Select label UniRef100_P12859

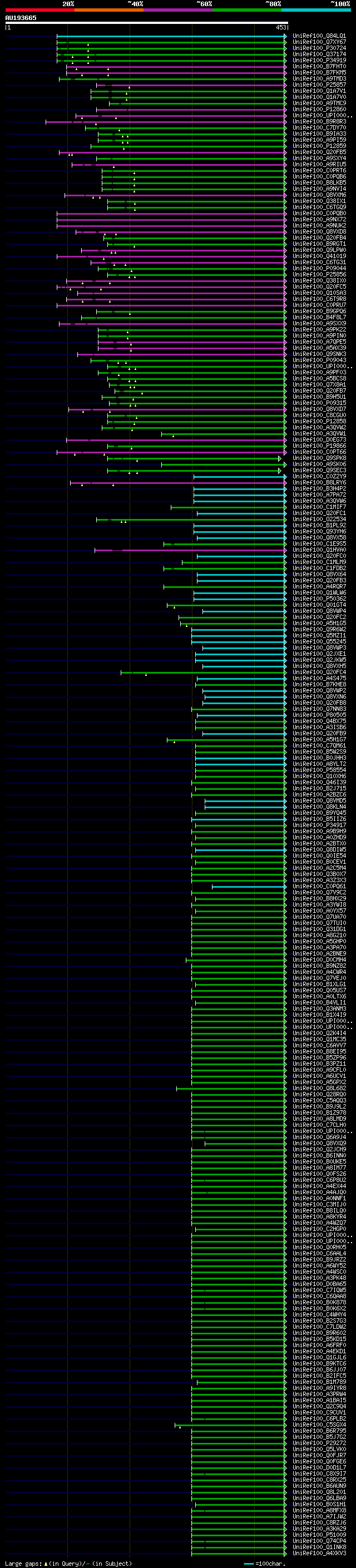(319, 146)
